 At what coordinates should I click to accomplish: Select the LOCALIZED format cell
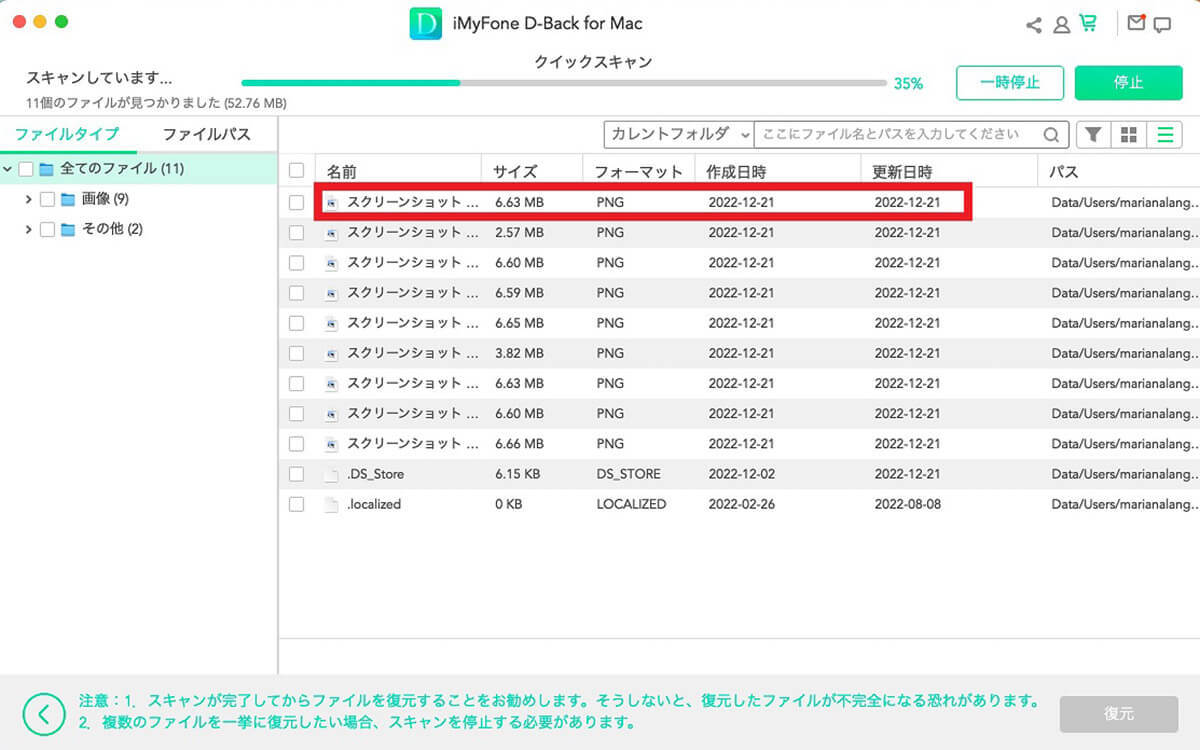tap(631, 504)
